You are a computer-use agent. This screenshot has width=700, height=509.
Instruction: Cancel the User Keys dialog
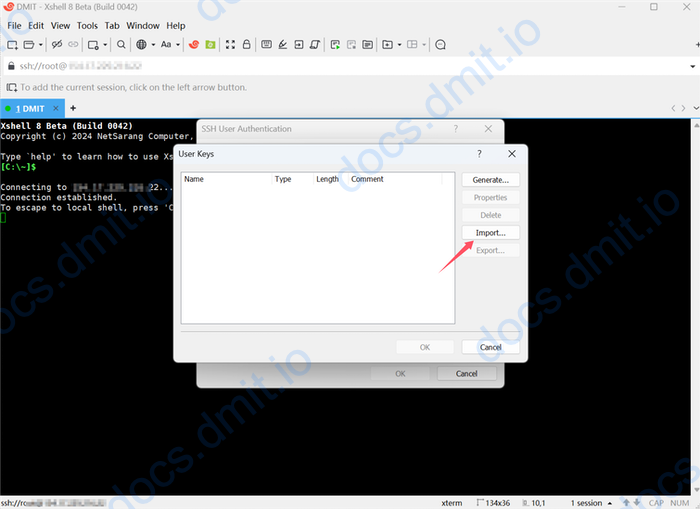click(x=490, y=347)
